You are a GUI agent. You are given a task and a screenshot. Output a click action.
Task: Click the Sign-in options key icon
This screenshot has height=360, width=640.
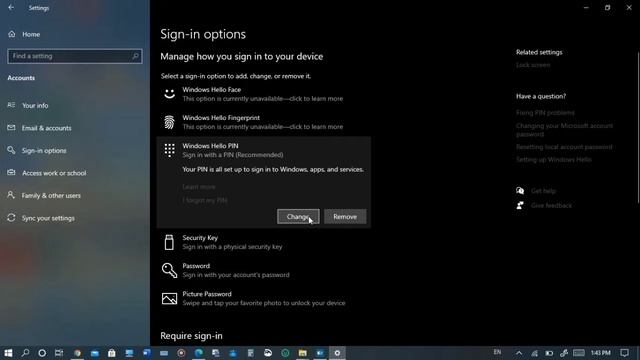click(11, 150)
